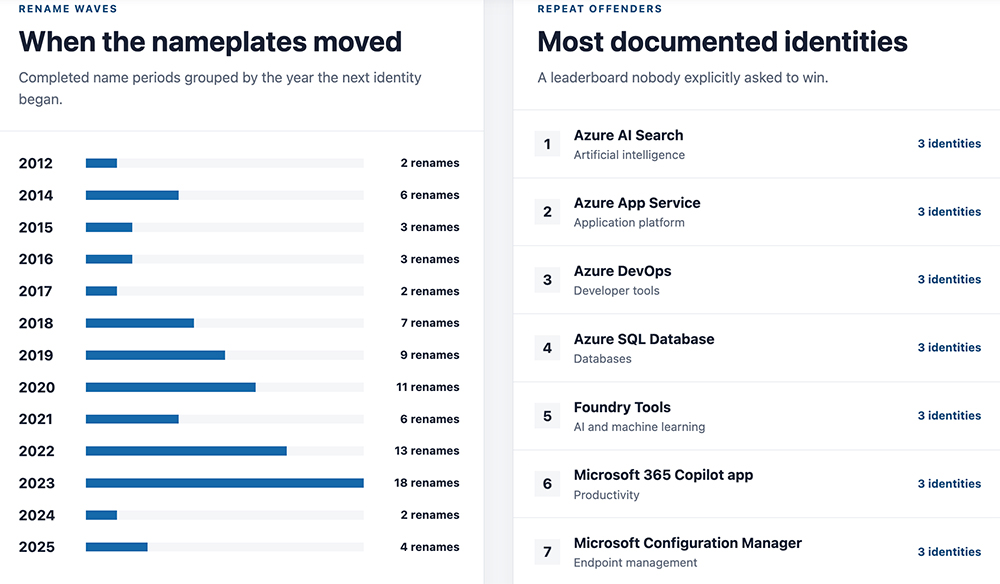Click rank badge 7
This screenshot has width=1000, height=584.
pos(547,551)
